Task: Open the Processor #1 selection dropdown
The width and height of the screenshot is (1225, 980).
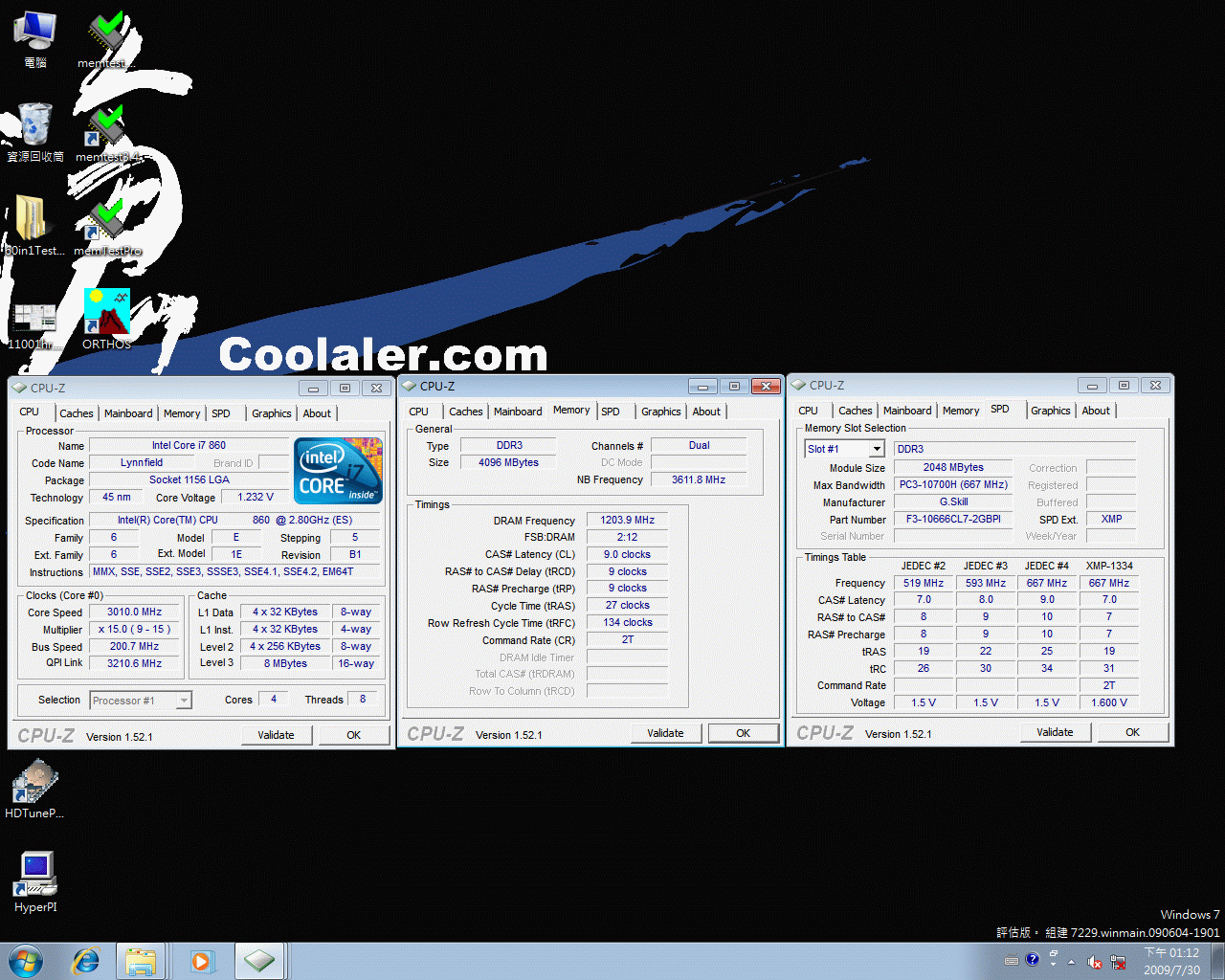Action: 183,701
